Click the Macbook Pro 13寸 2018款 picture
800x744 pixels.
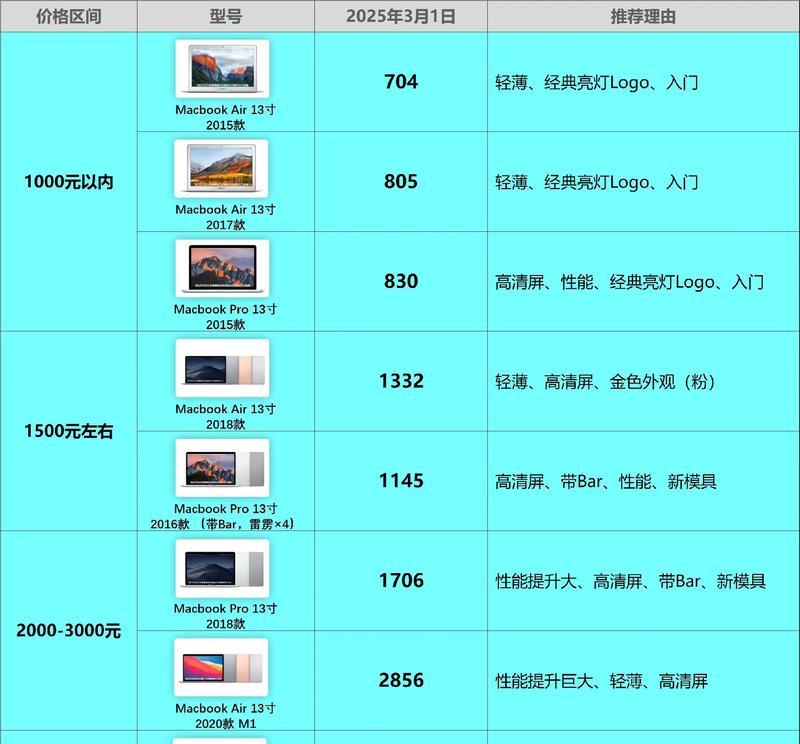tap(222, 568)
